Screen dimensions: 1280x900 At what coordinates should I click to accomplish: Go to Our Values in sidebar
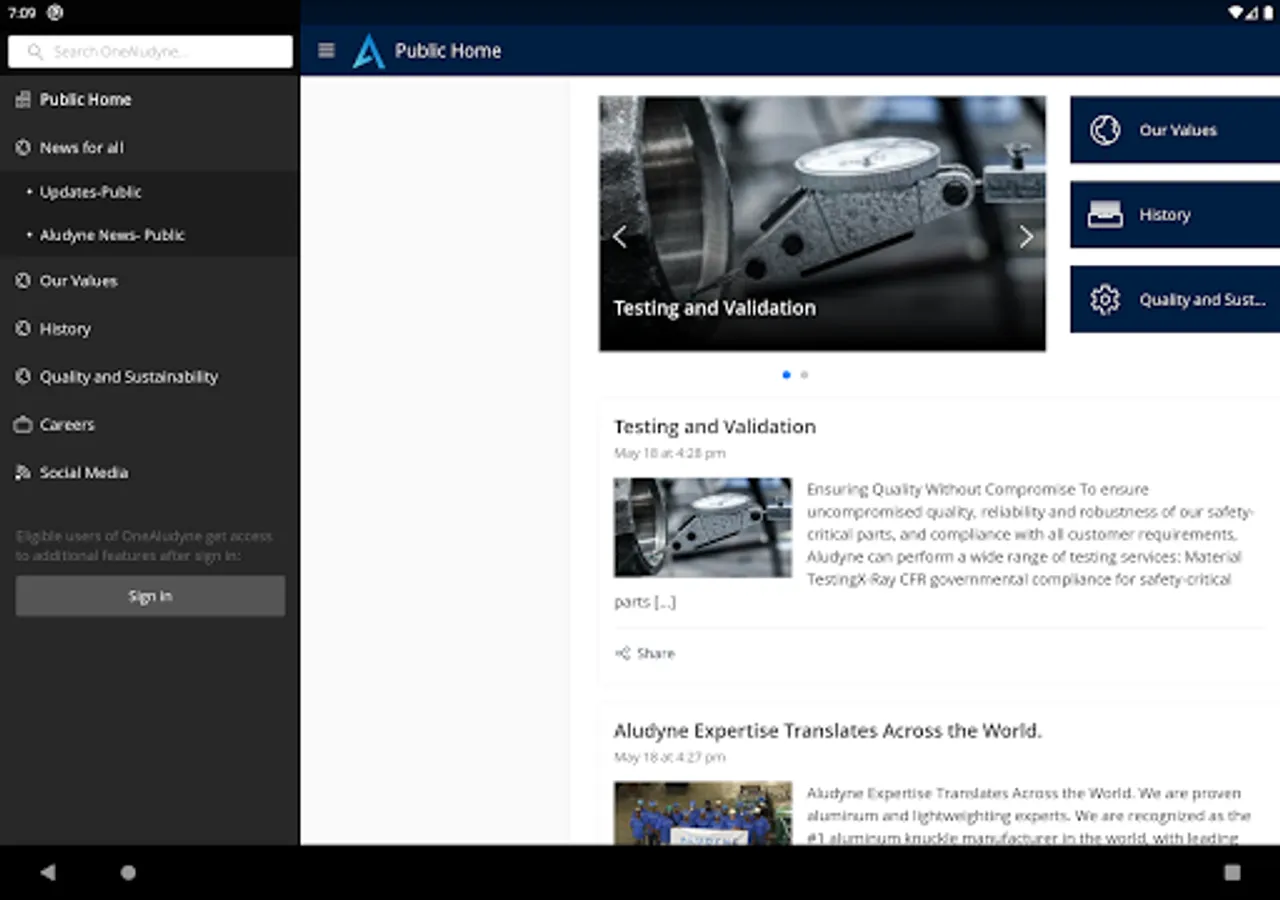[x=150, y=281]
